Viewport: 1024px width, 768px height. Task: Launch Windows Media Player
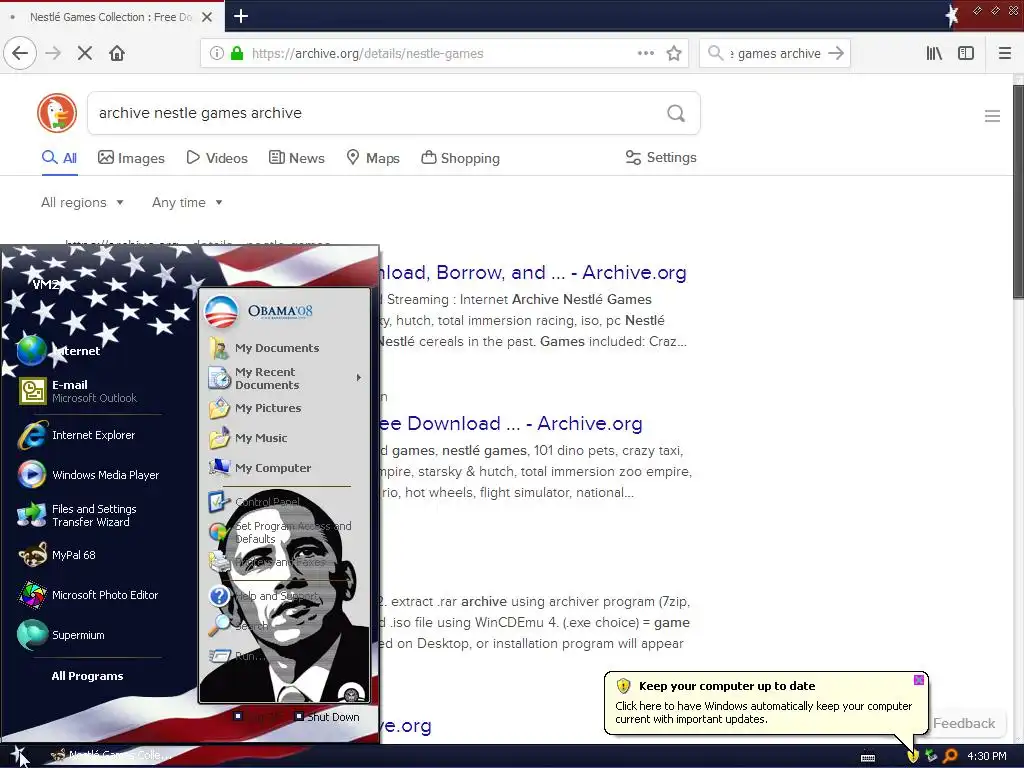coord(89,475)
